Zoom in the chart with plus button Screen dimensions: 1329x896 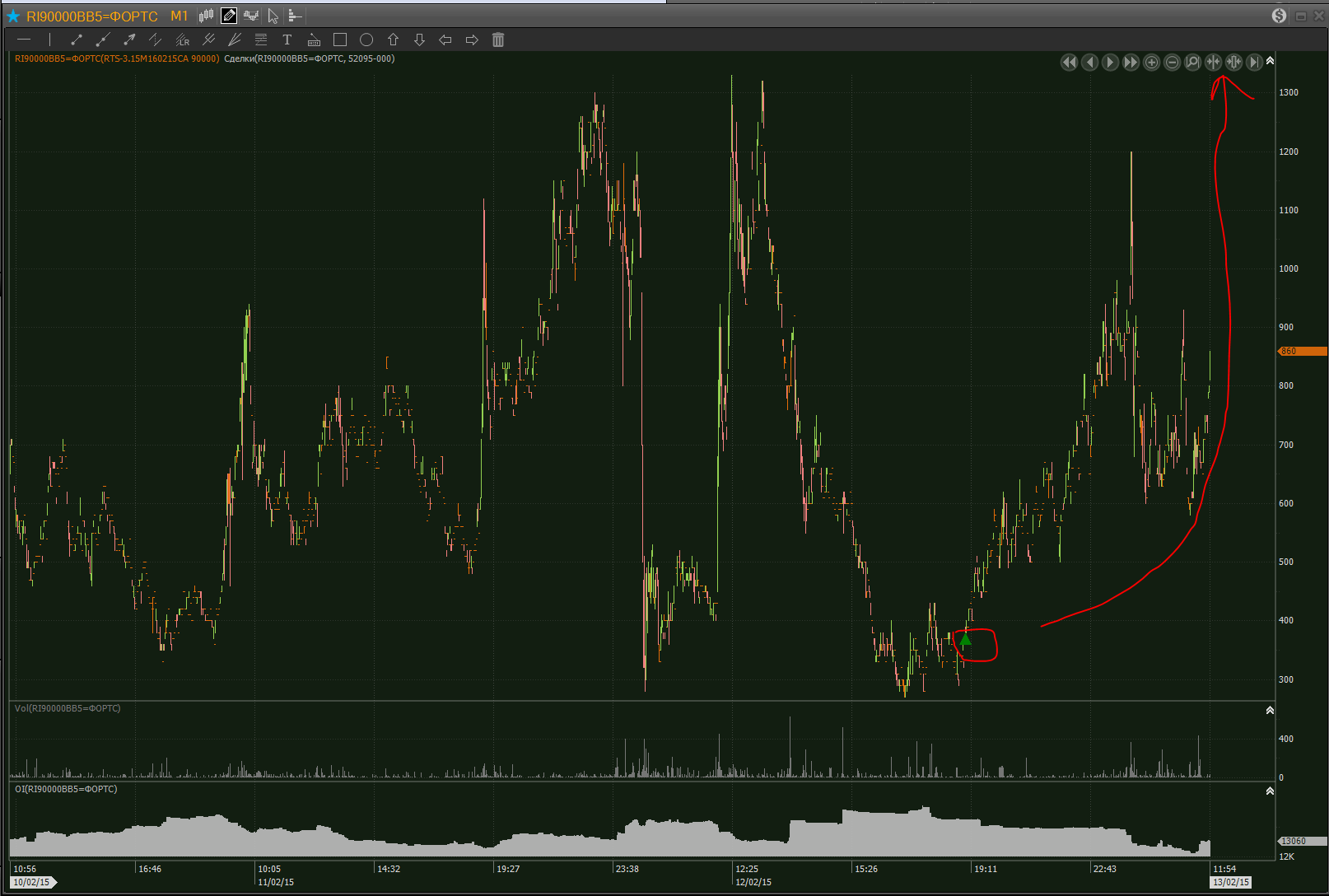click(1151, 63)
